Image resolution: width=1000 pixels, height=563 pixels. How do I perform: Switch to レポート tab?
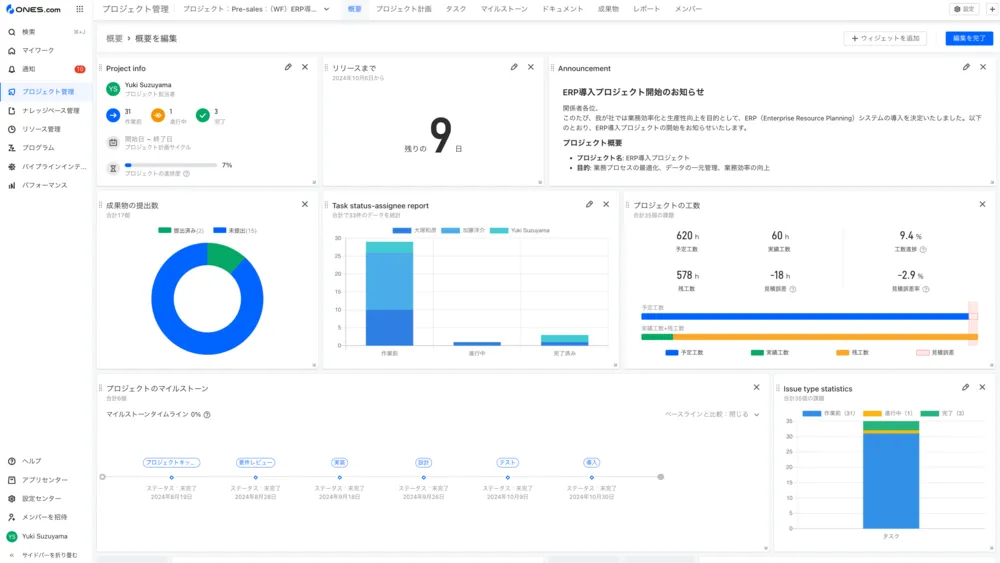[647, 9]
